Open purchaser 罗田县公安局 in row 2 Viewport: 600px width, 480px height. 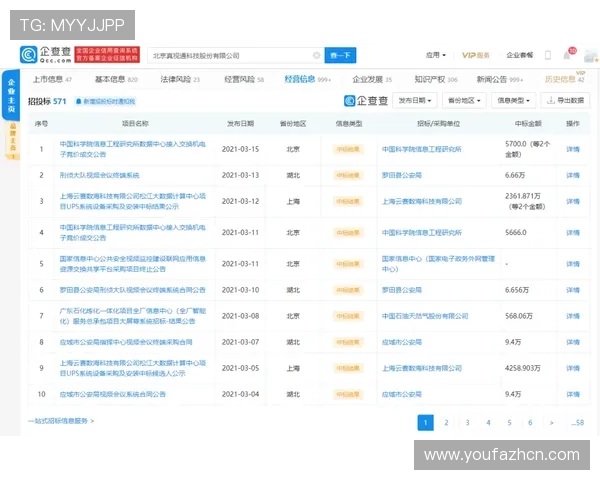click(402, 175)
